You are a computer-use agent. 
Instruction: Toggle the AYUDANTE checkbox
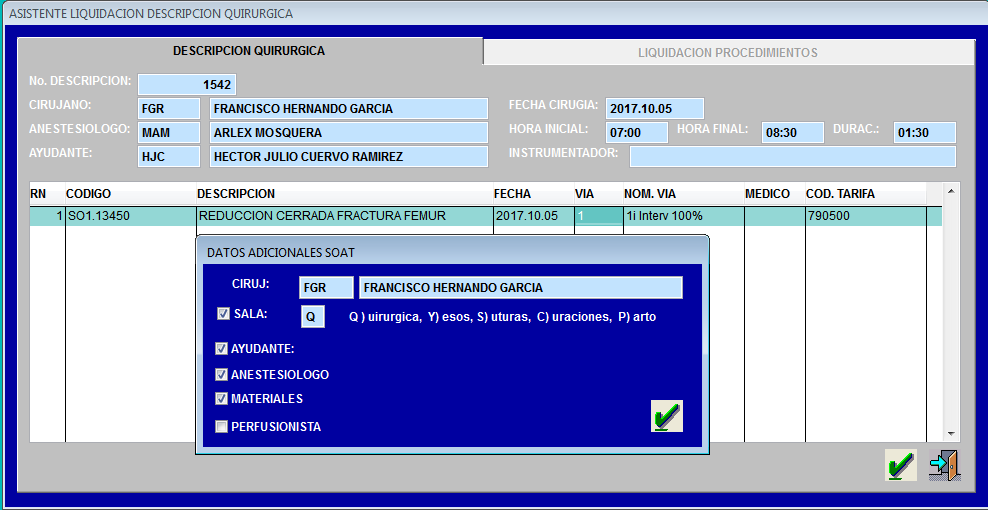pos(221,349)
